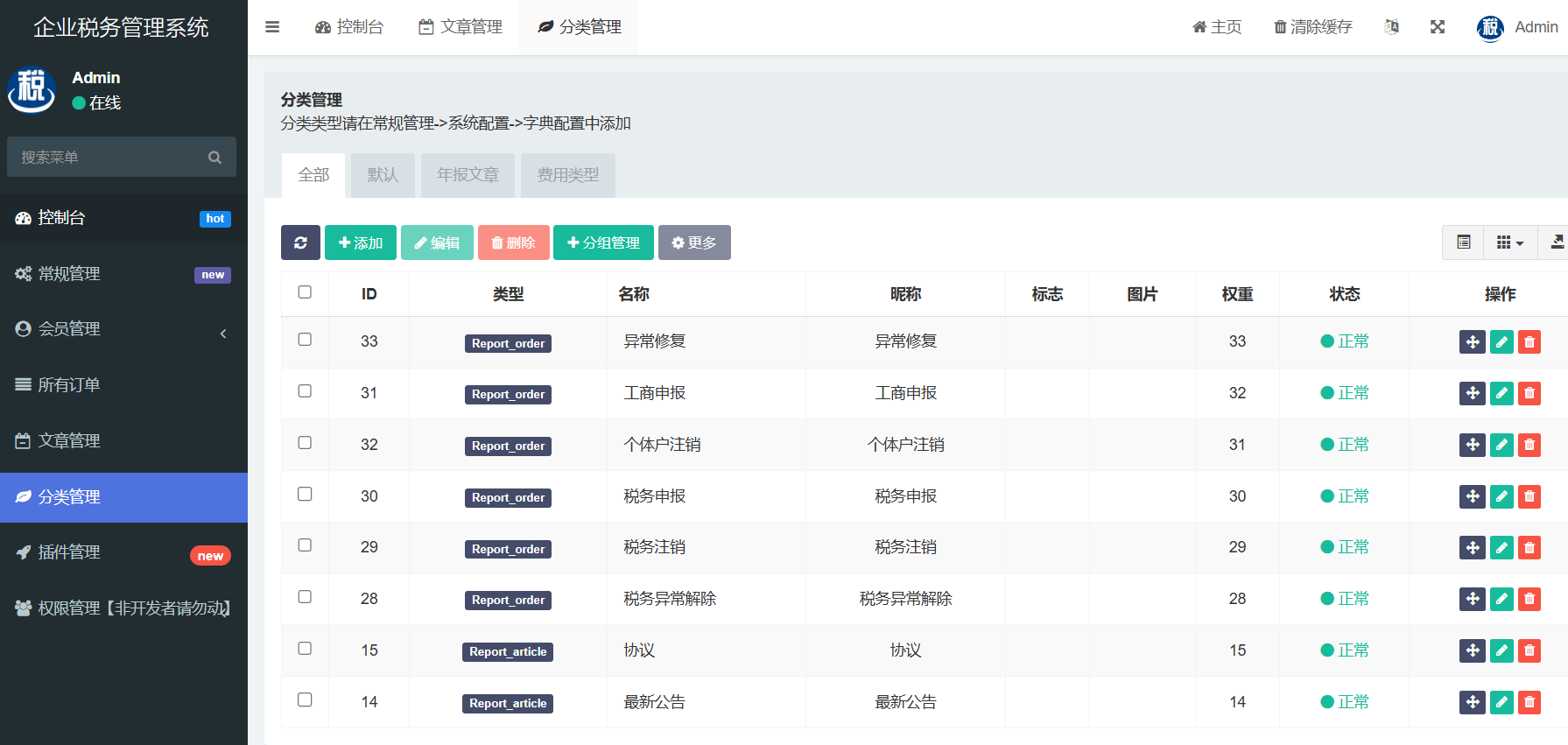The width and height of the screenshot is (1568, 745).
Task: Click green edit icon for row 31
Action: (1501, 393)
